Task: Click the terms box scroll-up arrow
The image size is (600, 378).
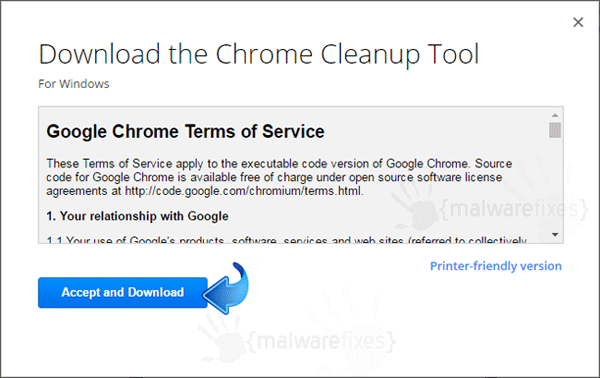Action: (555, 115)
